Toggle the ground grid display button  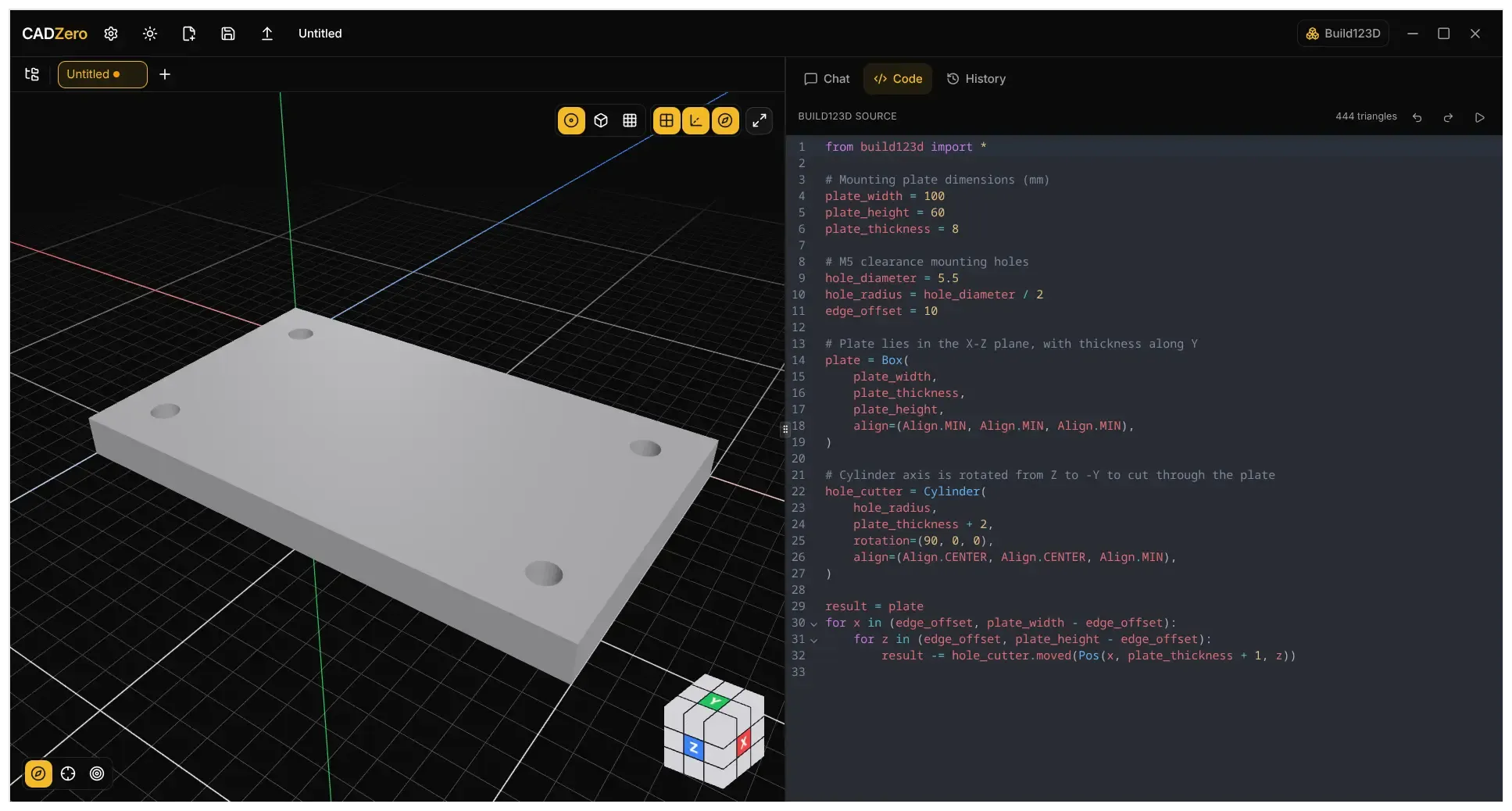point(667,120)
